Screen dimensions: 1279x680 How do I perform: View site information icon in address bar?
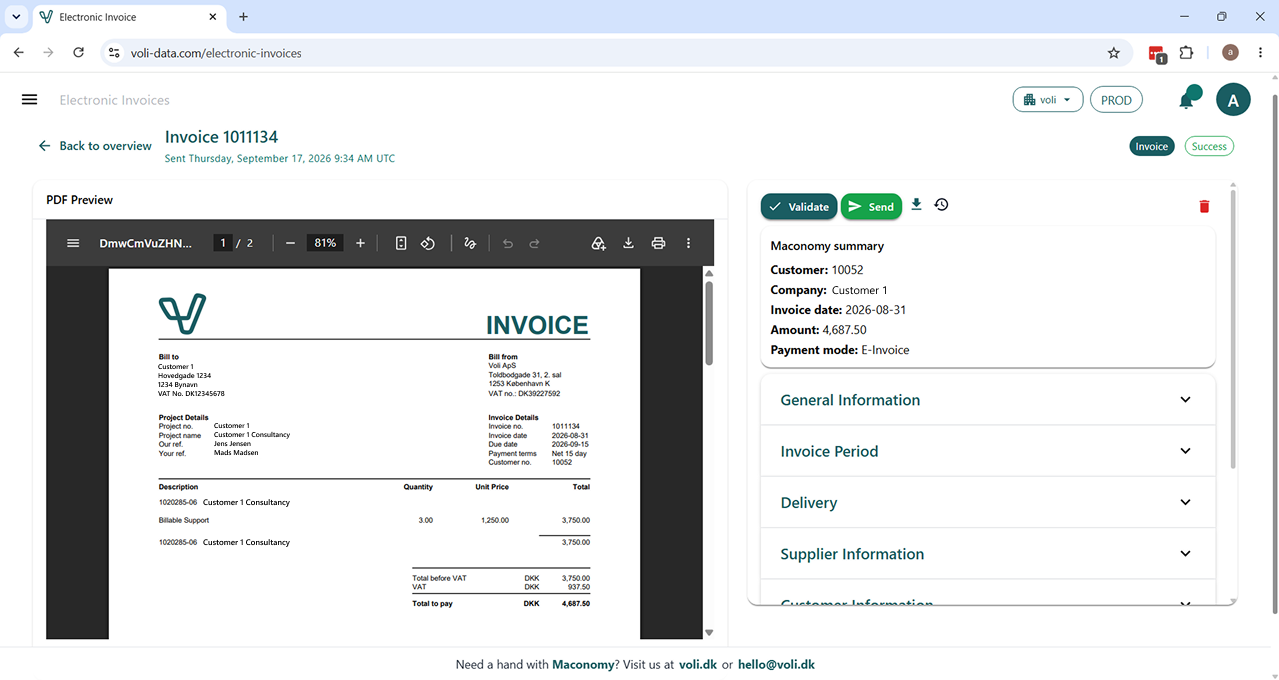pyautogui.click(x=114, y=53)
